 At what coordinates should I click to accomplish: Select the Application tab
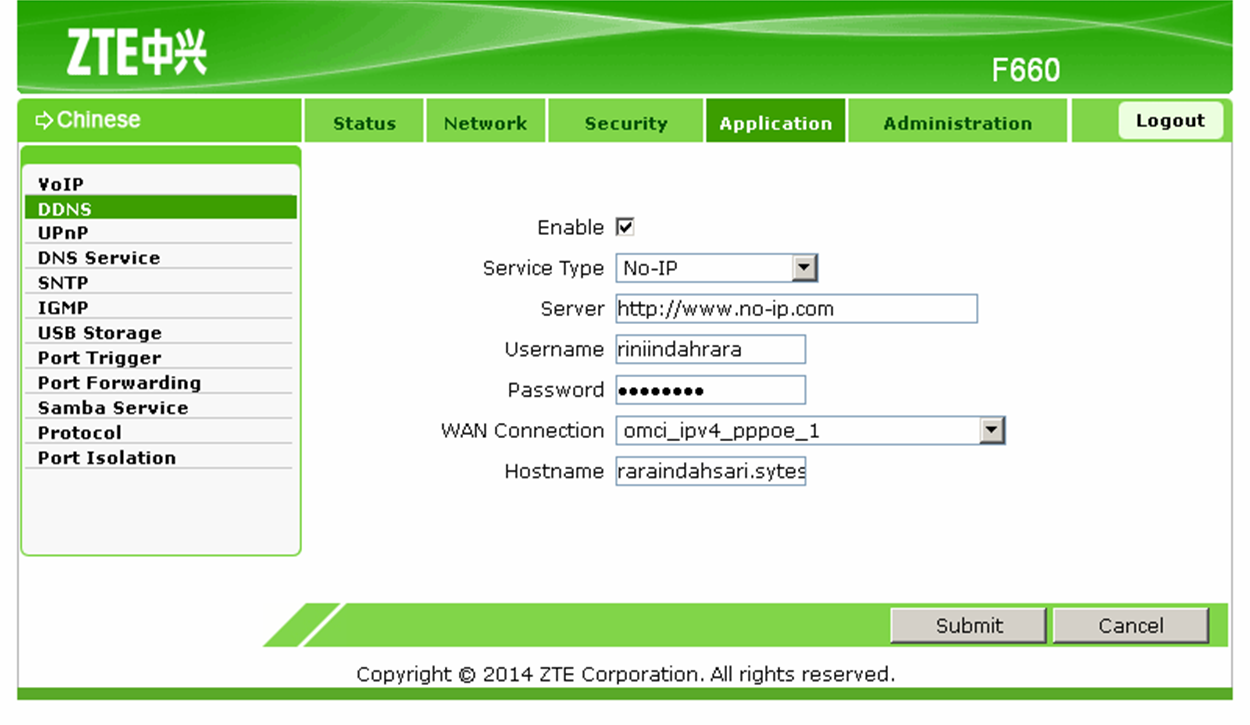click(x=775, y=123)
